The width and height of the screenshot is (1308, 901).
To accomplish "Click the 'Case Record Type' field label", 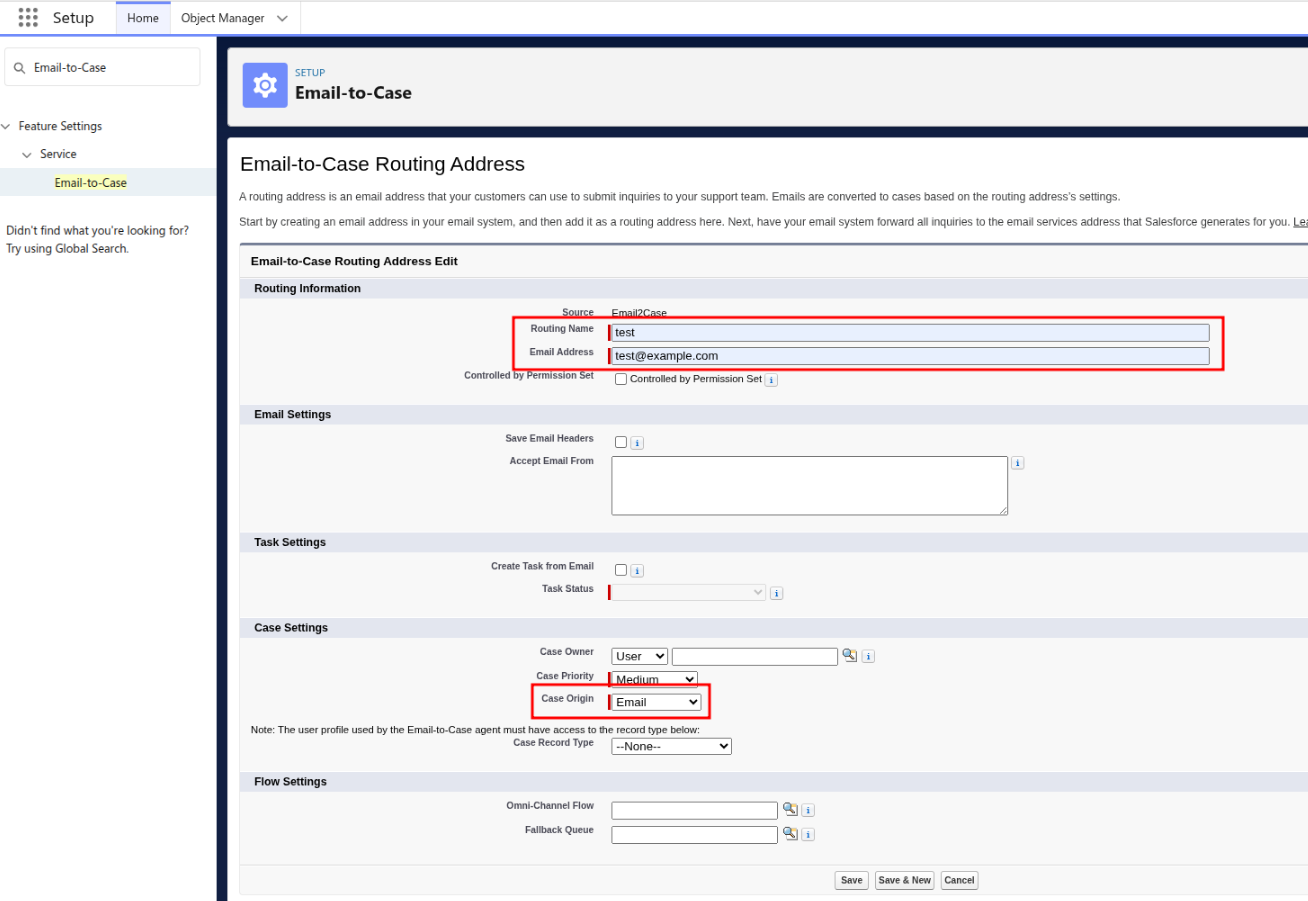I will pos(553,743).
